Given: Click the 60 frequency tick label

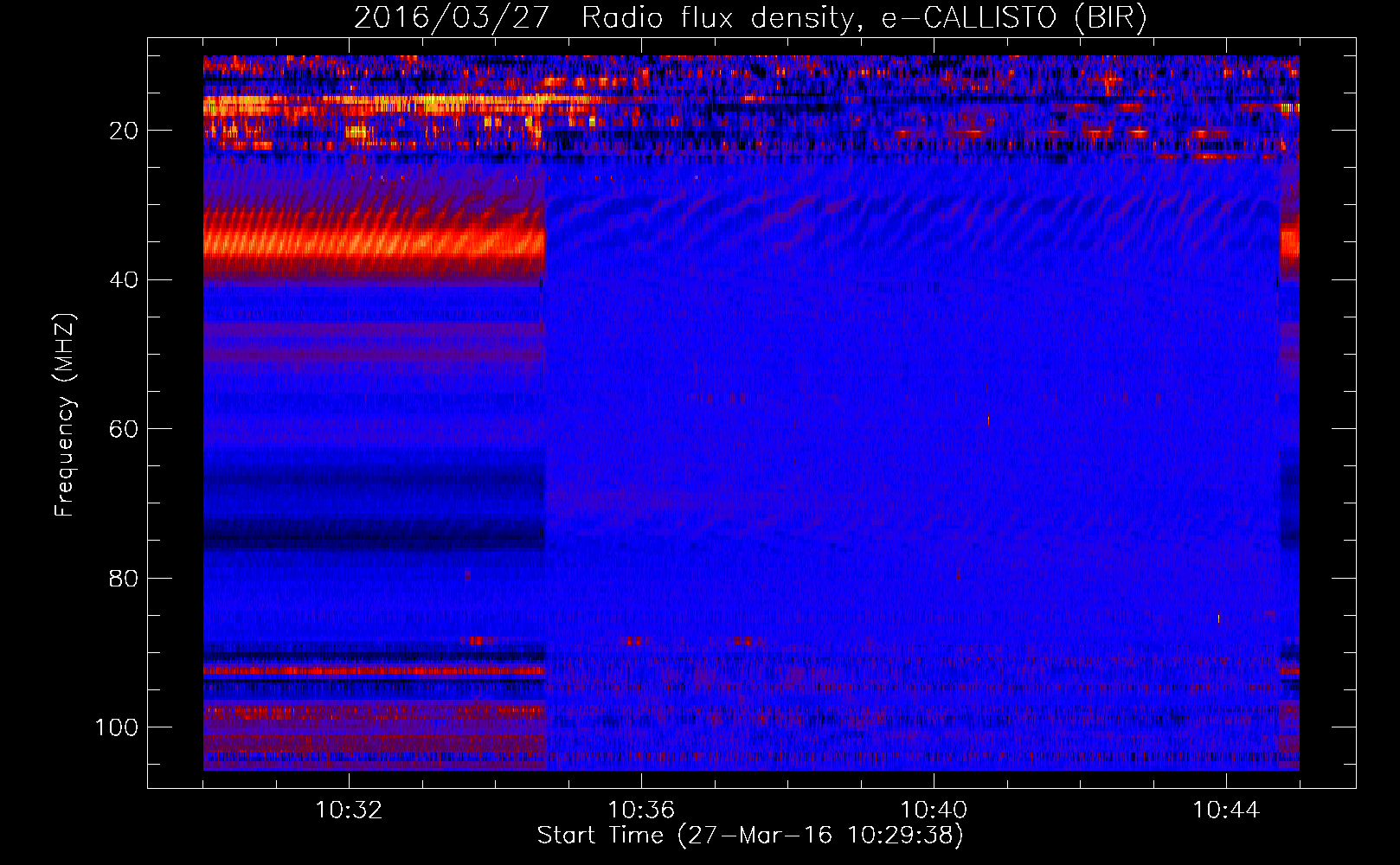Looking at the screenshot, I should [x=124, y=429].
